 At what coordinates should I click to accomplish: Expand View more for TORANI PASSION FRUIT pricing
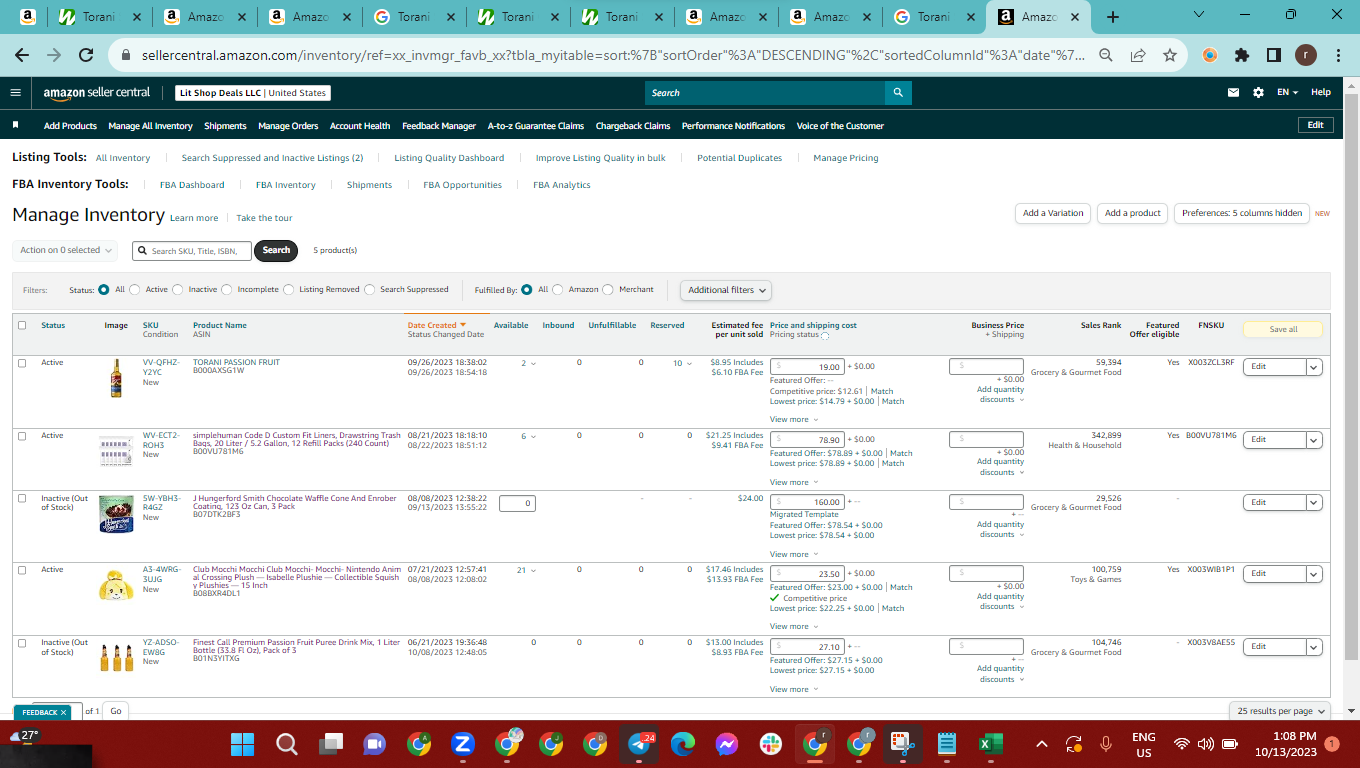coord(793,419)
